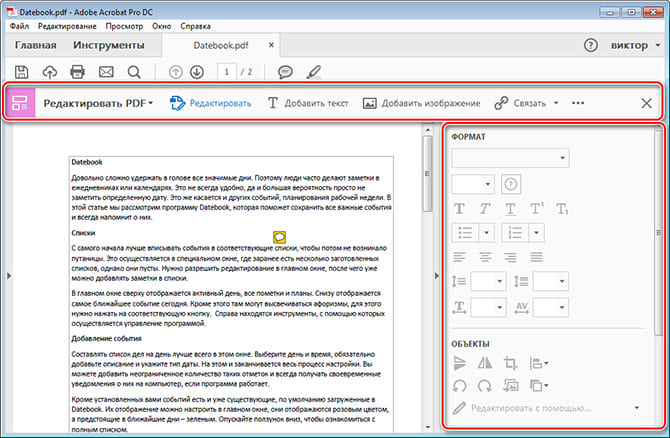The width and height of the screenshot is (670, 438).
Task: Apply italic text style in Format panel
Action: (x=485, y=209)
